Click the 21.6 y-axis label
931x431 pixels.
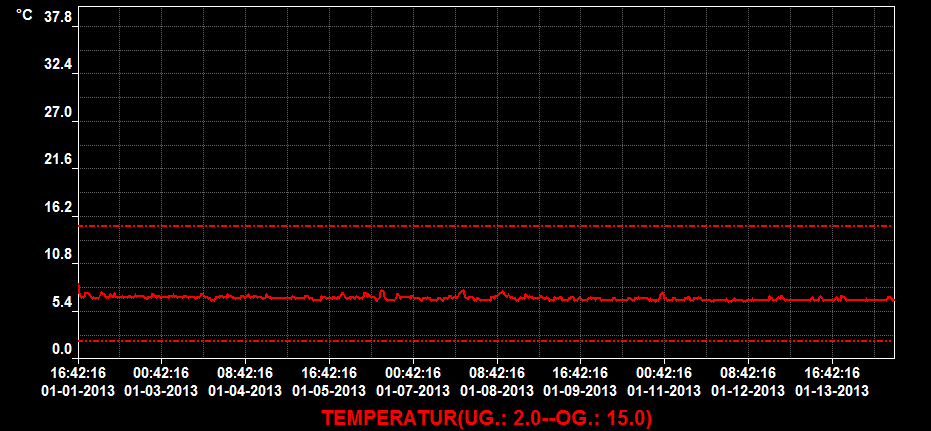pos(58,159)
